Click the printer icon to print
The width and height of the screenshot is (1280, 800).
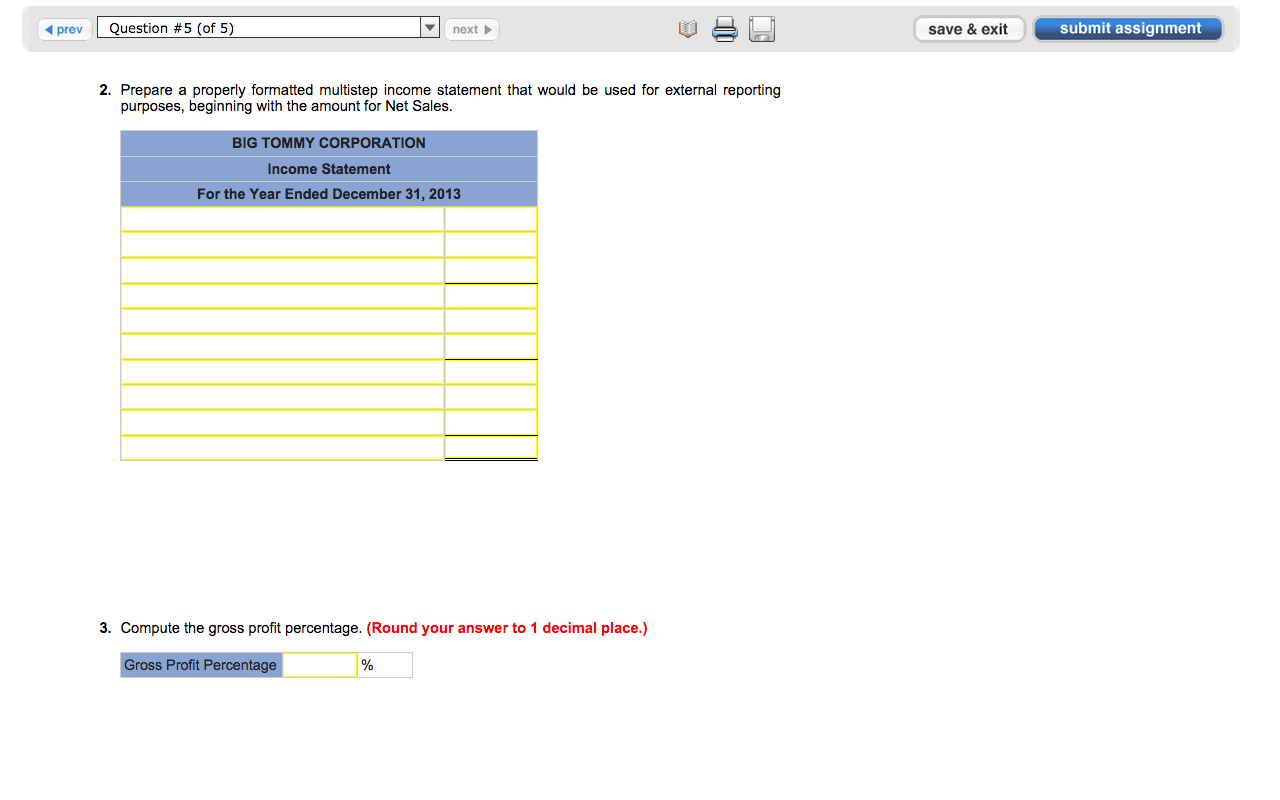pos(726,30)
